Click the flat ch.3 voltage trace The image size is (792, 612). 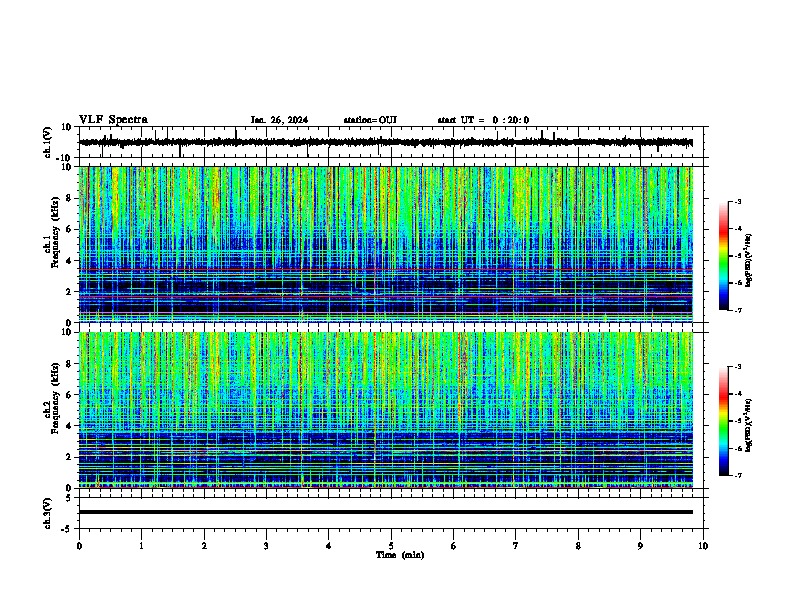(386, 512)
